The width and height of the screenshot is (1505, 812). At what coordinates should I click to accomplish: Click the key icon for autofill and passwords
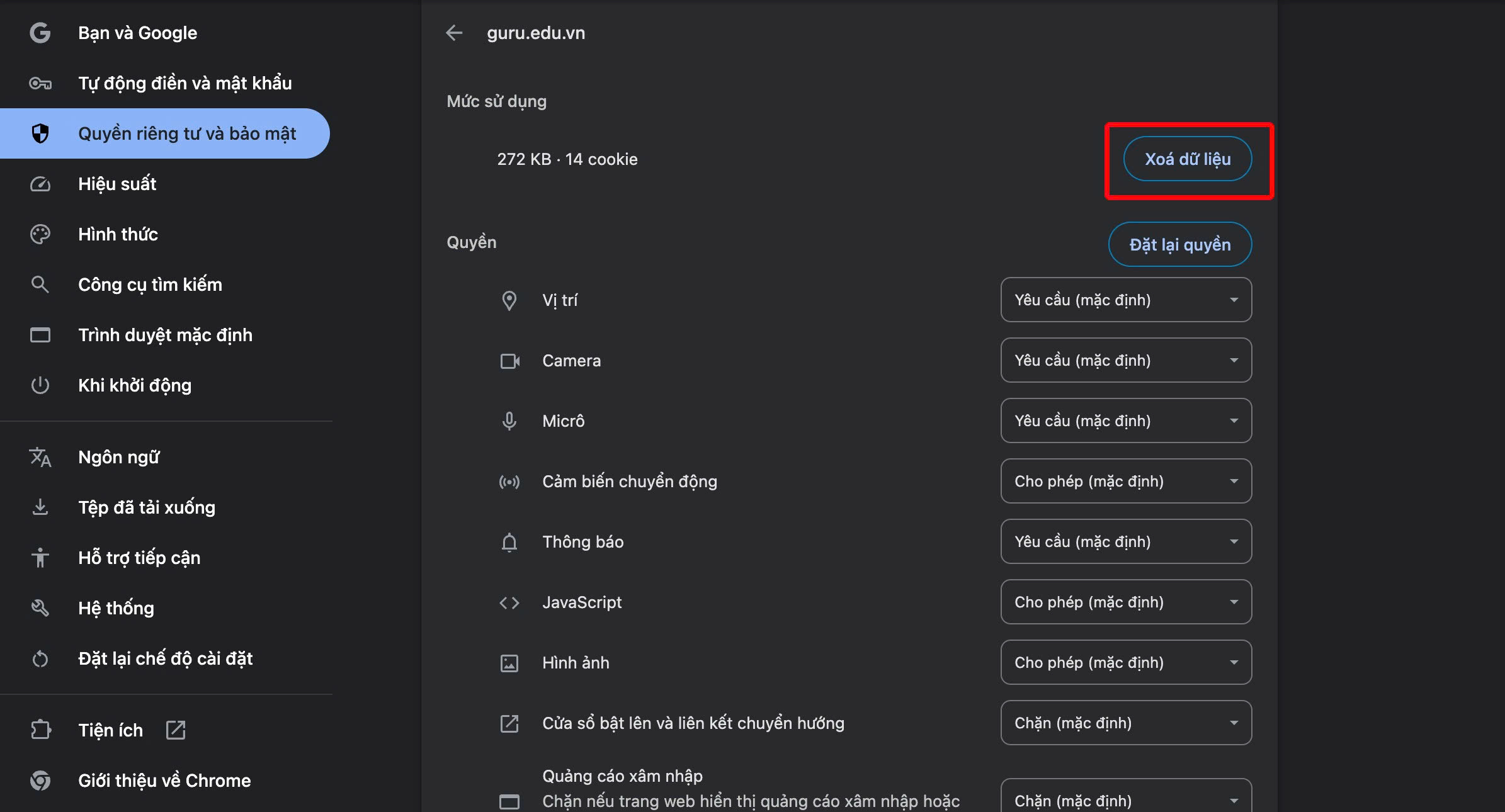tap(40, 83)
